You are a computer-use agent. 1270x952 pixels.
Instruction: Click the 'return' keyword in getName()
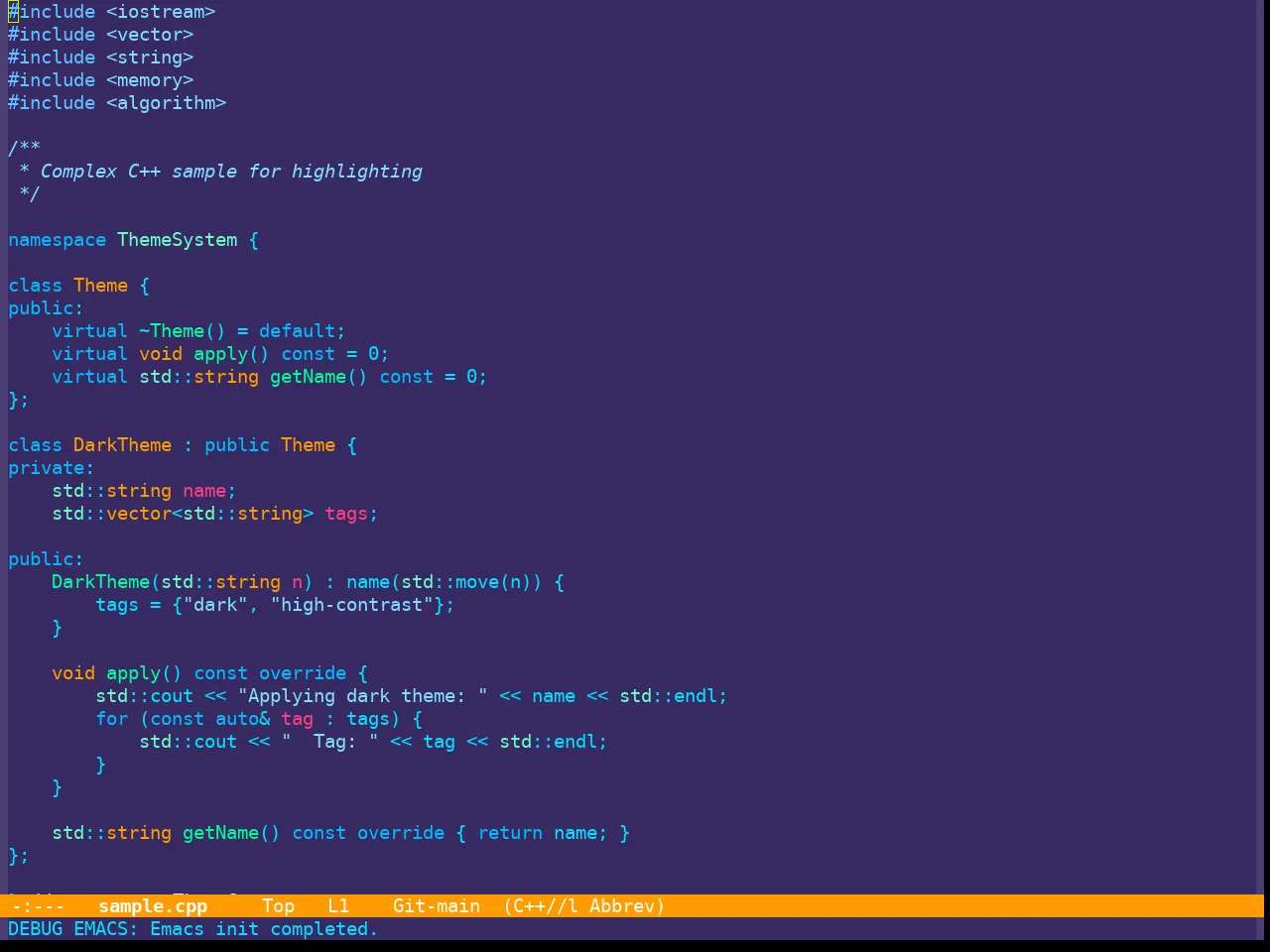510,833
